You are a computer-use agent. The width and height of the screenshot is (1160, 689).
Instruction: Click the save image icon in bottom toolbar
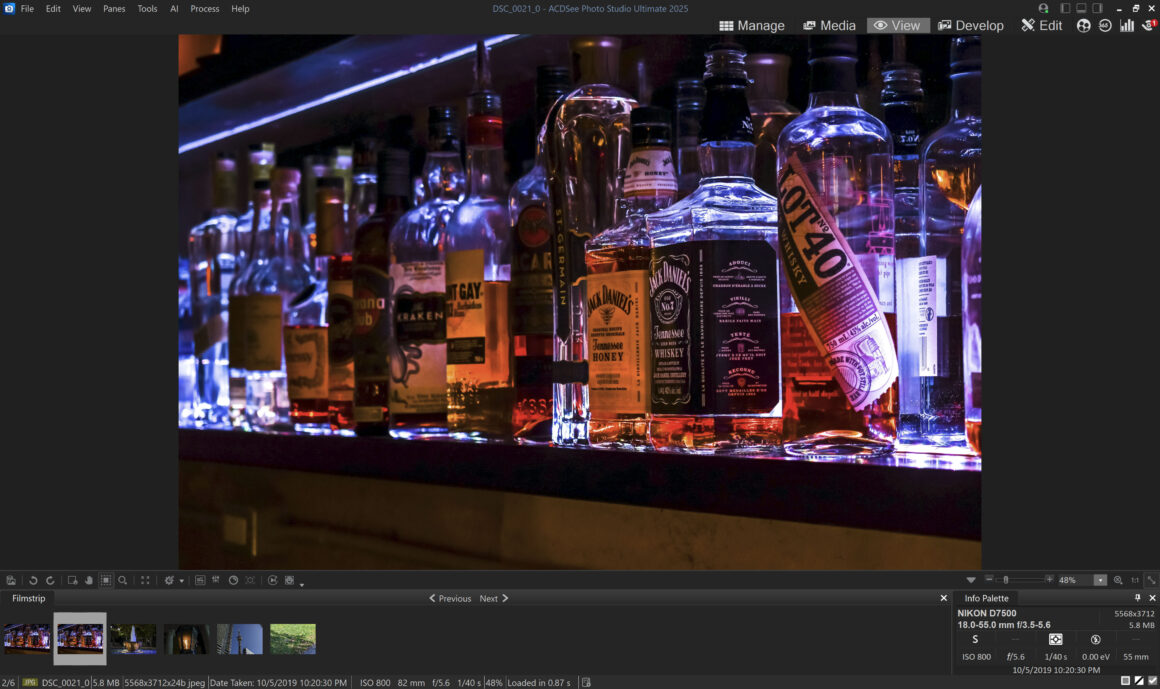click(11, 581)
